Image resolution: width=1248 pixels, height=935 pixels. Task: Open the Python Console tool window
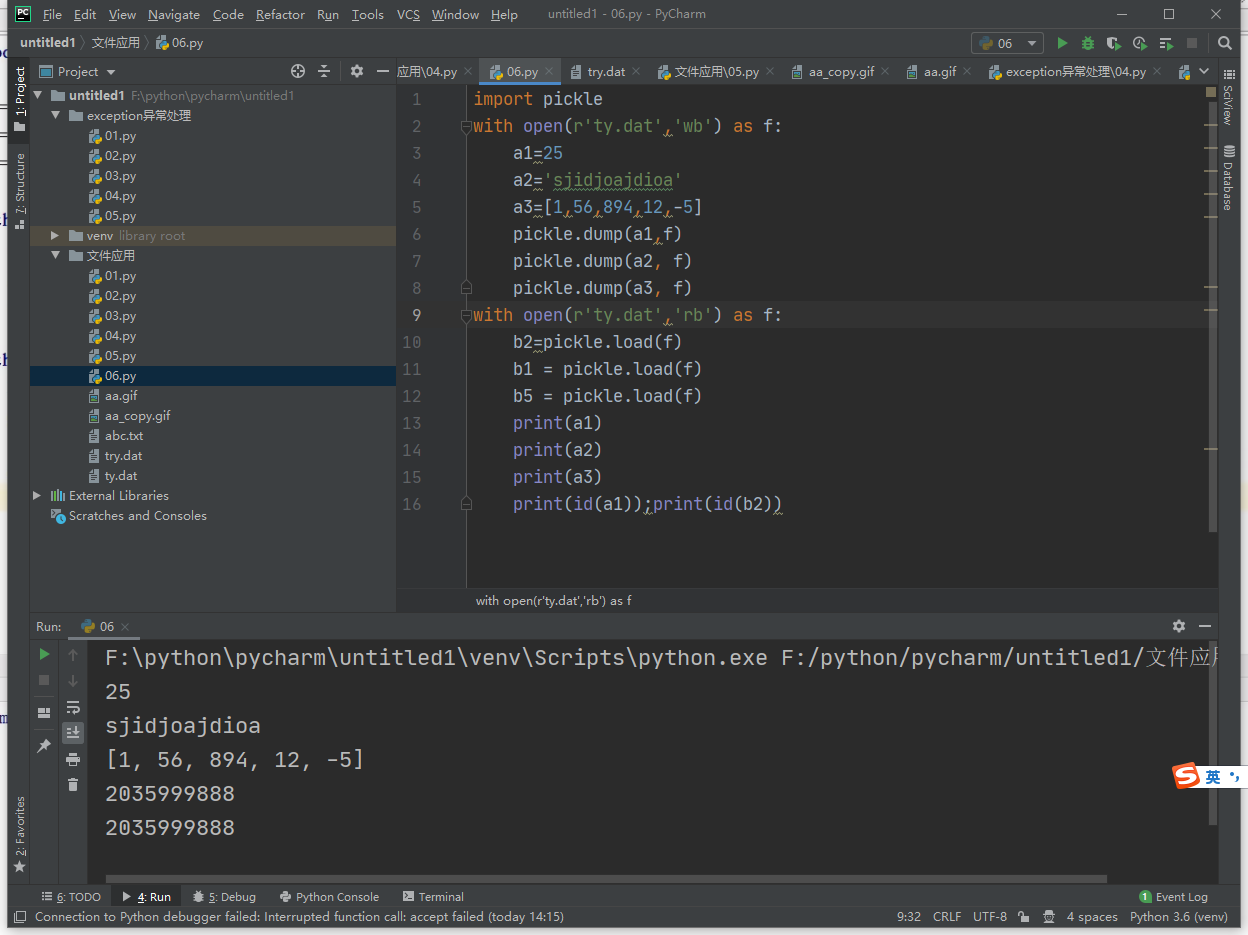(x=330, y=897)
